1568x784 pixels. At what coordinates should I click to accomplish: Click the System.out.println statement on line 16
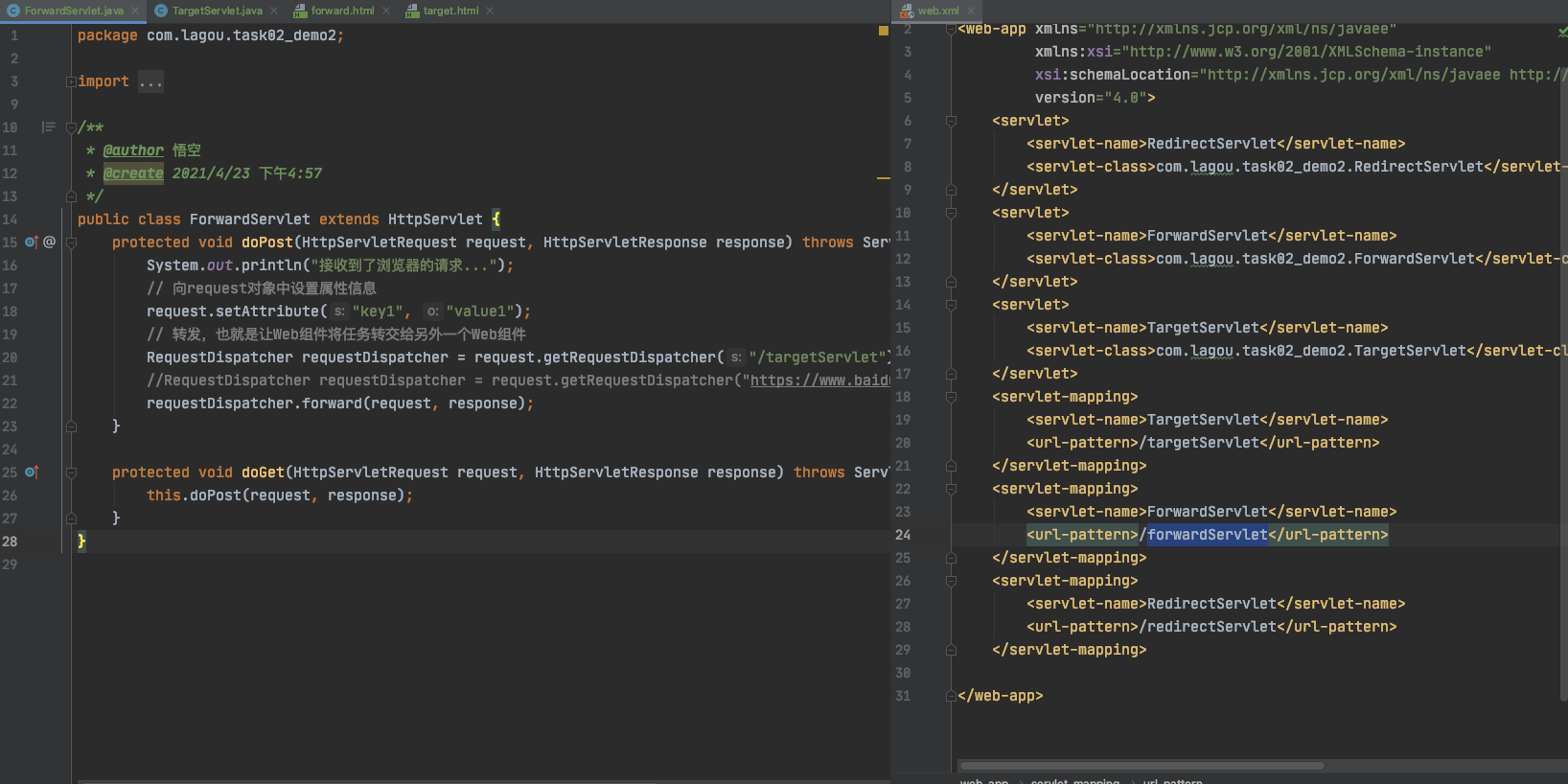click(x=331, y=265)
